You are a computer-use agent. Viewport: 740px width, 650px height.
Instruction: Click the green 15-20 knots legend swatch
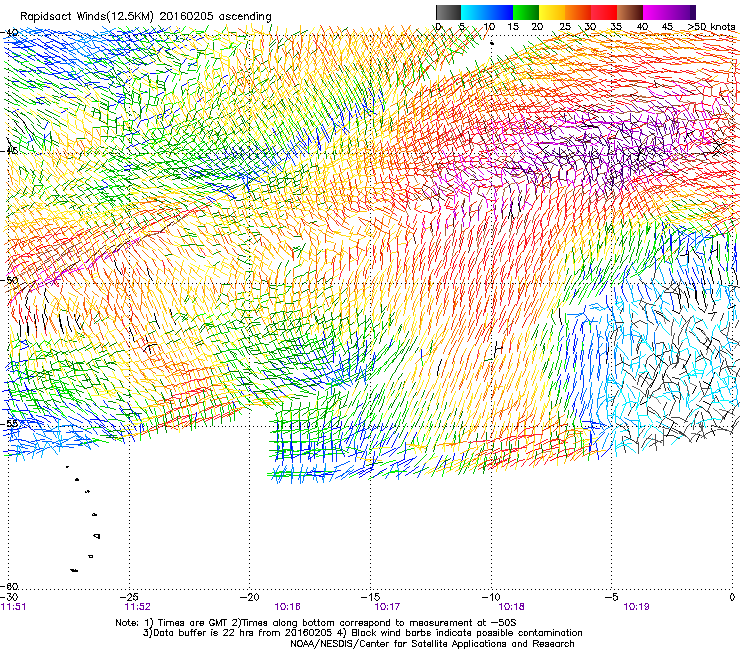tap(526, 12)
